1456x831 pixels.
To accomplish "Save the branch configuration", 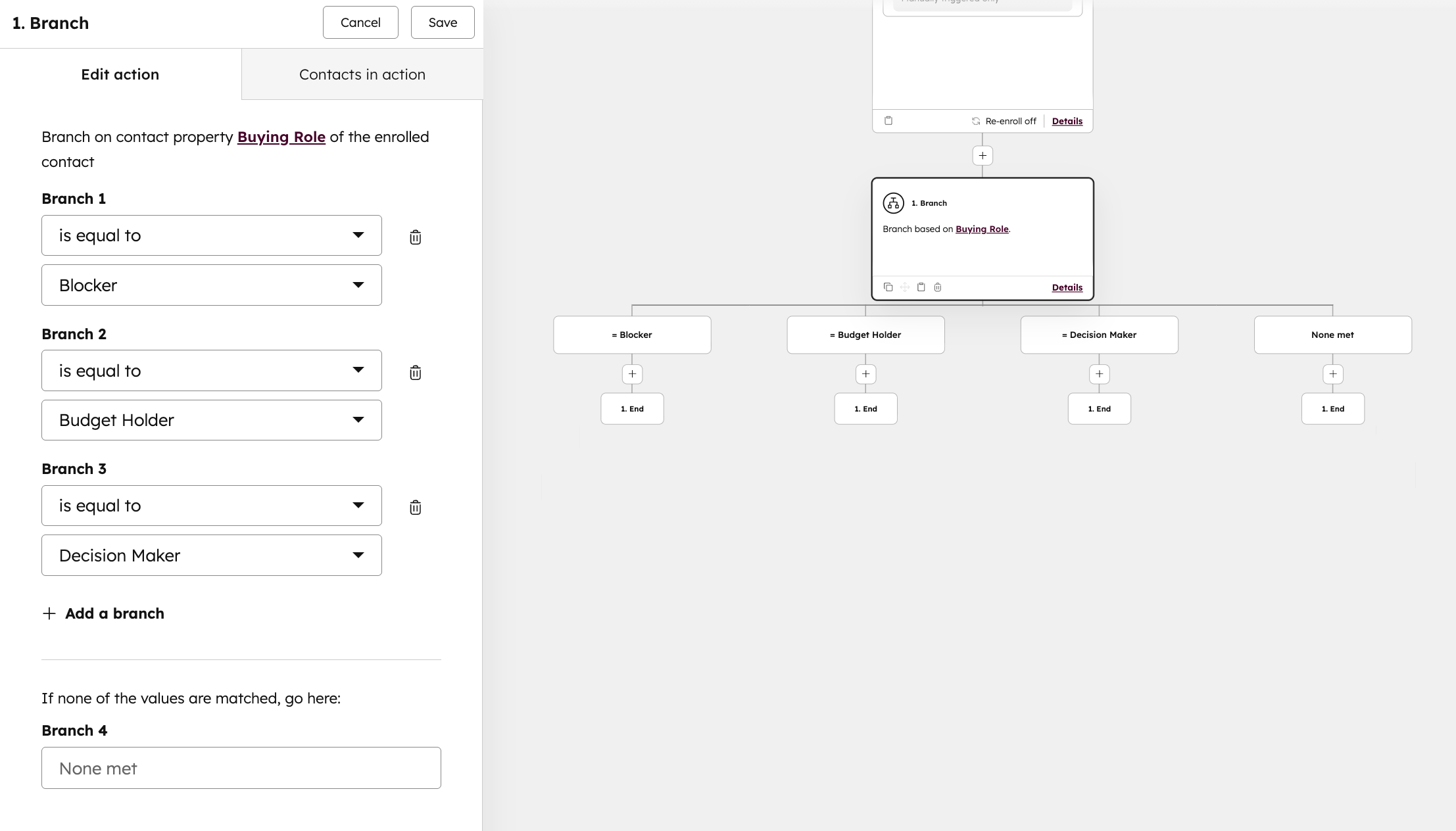I will point(442,22).
